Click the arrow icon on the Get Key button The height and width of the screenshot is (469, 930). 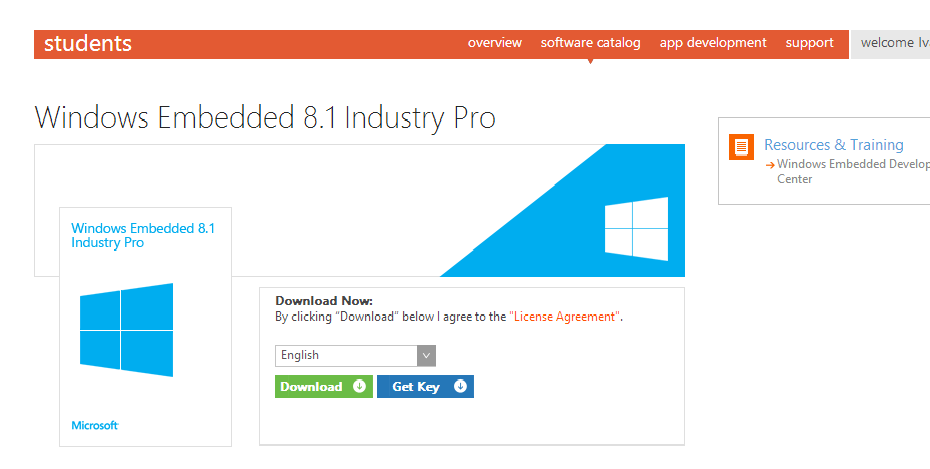(x=460, y=387)
